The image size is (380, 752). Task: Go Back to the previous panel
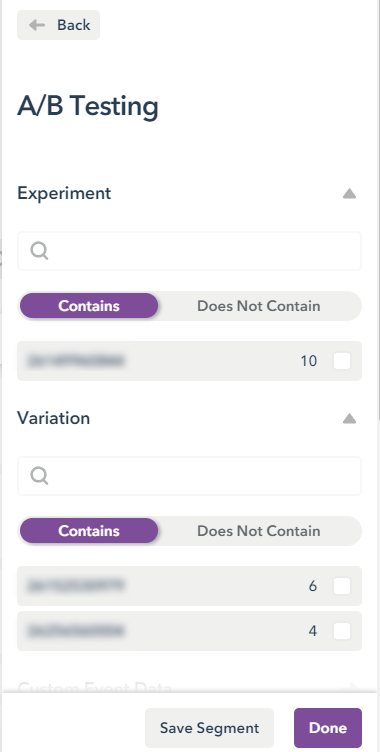(59, 25)
